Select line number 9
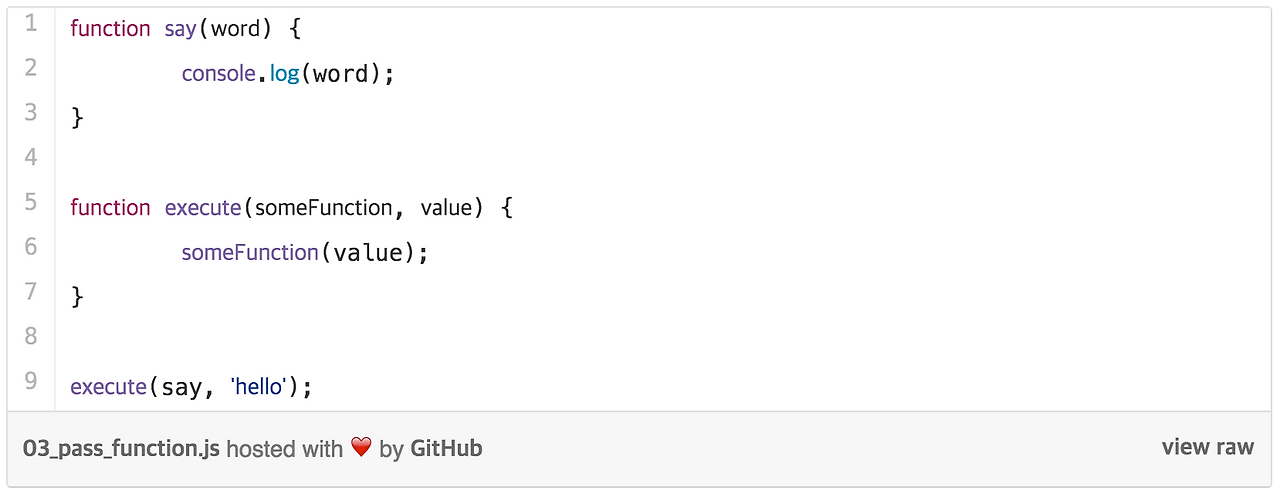Viewport: 1280px width, 494px height. (31, 381)
